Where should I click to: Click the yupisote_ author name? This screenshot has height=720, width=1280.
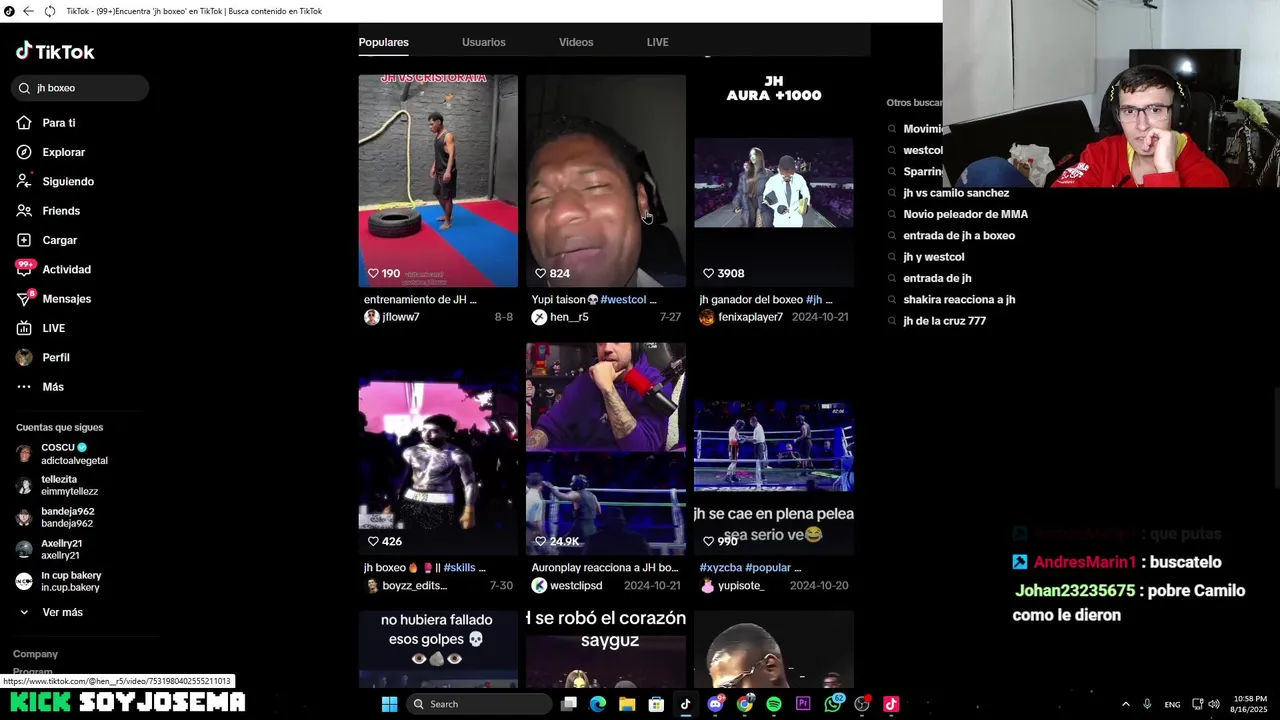[741, 585]
